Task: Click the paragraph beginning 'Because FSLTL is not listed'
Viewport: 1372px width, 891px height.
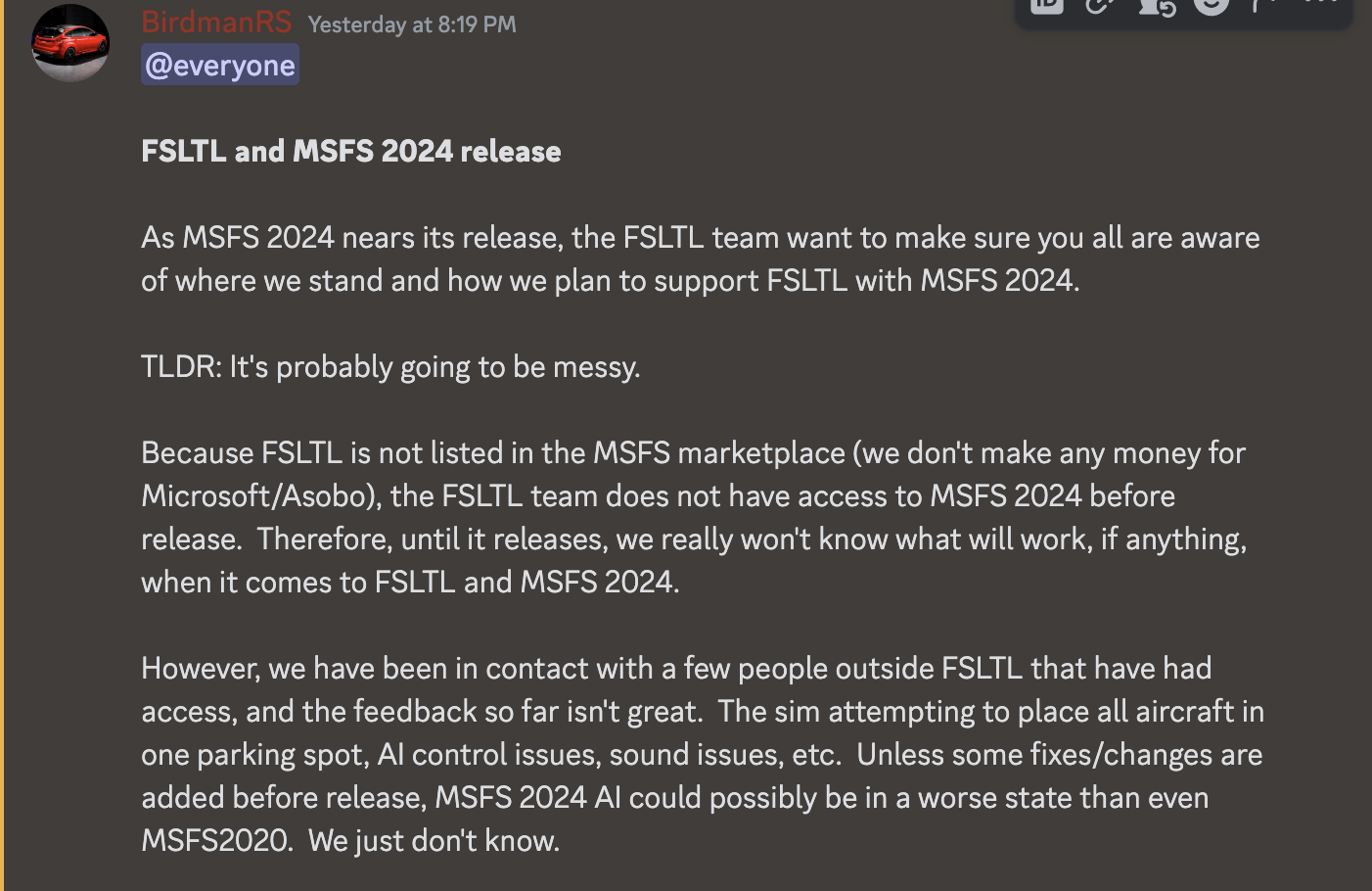Action: point(693,517)
